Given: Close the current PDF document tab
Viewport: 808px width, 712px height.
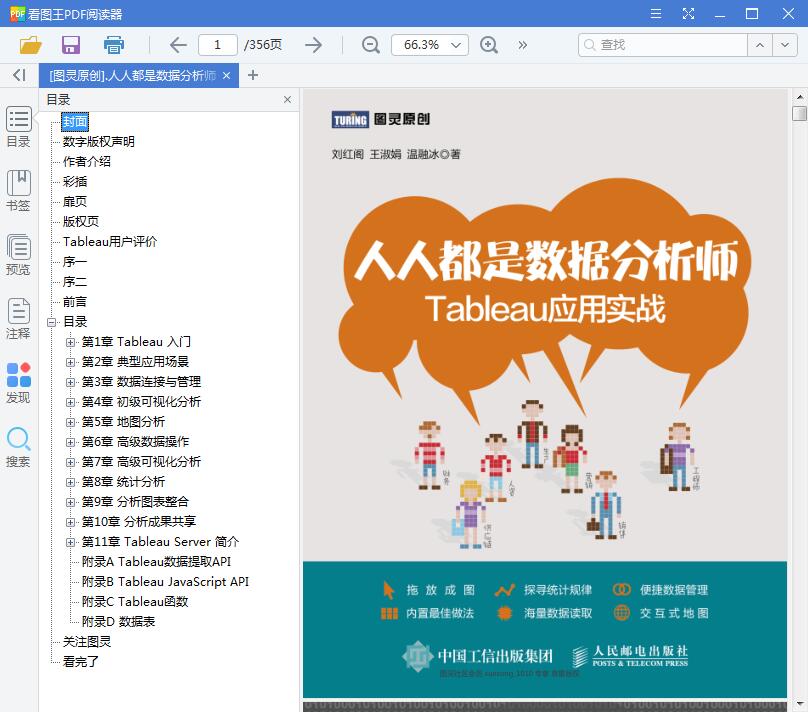Looking at the screenshot, I should (226, 76).
